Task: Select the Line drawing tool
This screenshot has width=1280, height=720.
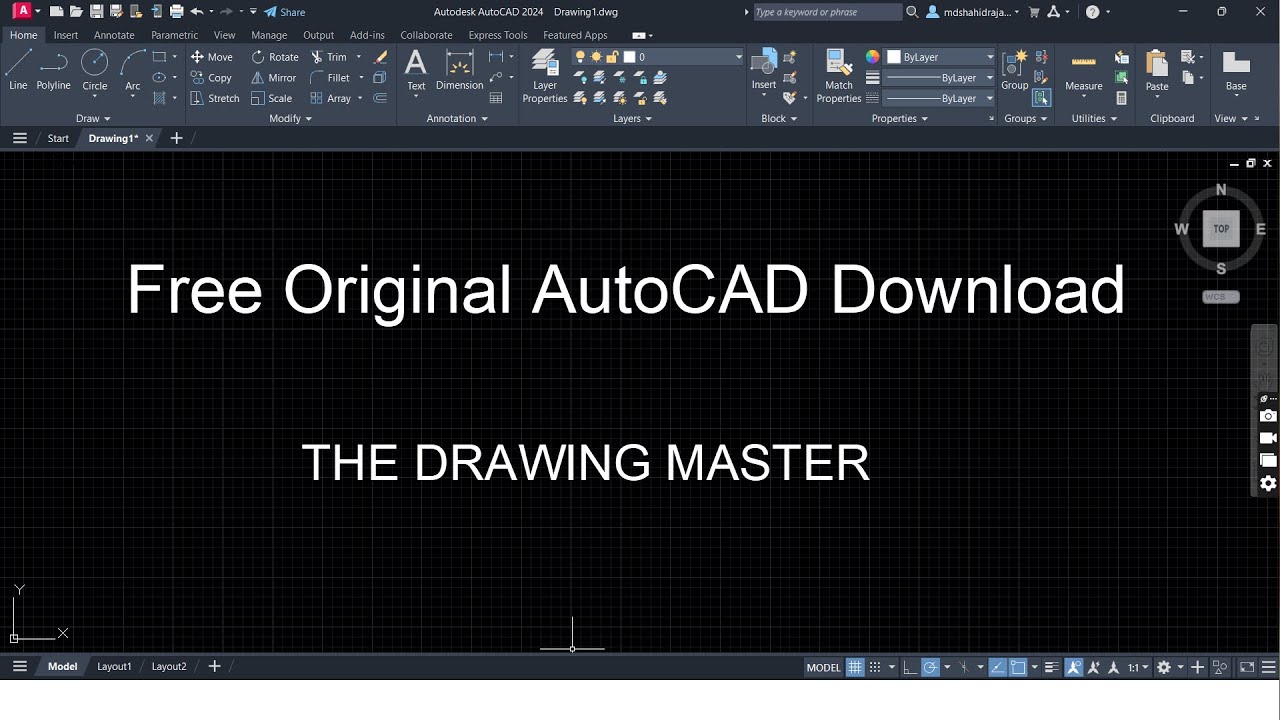Action: pos(18,70)
